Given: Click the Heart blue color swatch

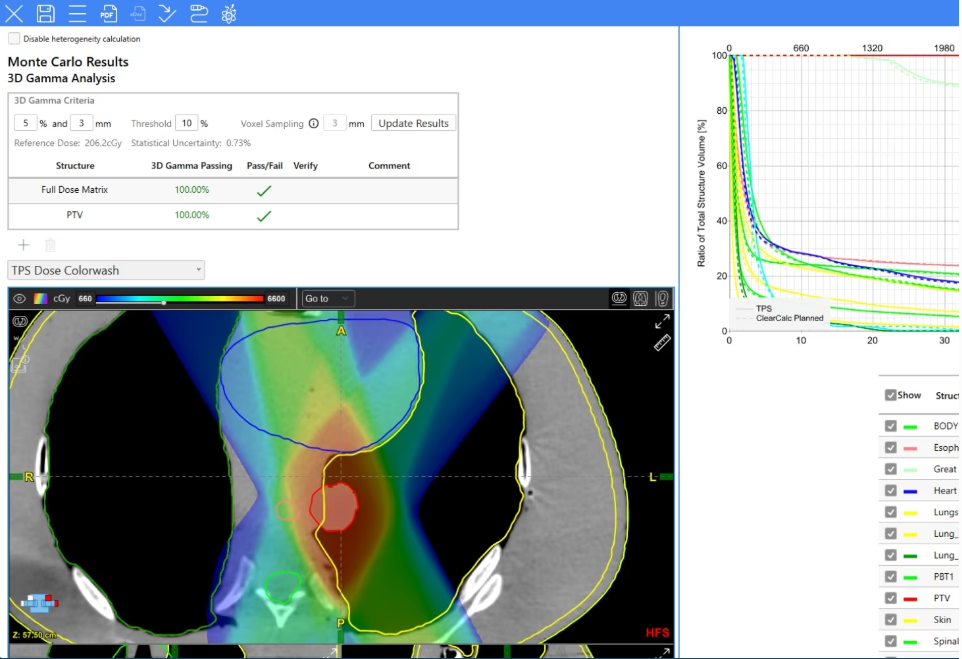Looking at the screenshot, I should [x=910, y=491].
